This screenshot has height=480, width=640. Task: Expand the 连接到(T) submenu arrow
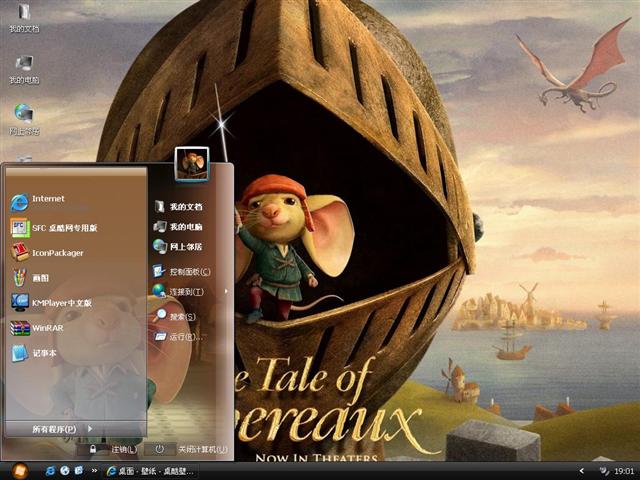(226, 291)
